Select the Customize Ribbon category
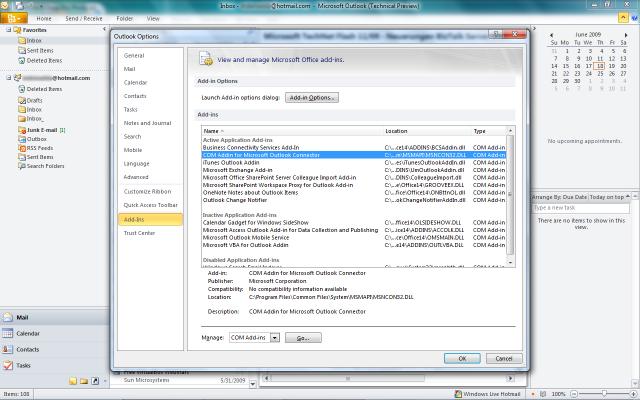This screenshot has width=640, height=400. pyautogui.click(x=150, y=191)
